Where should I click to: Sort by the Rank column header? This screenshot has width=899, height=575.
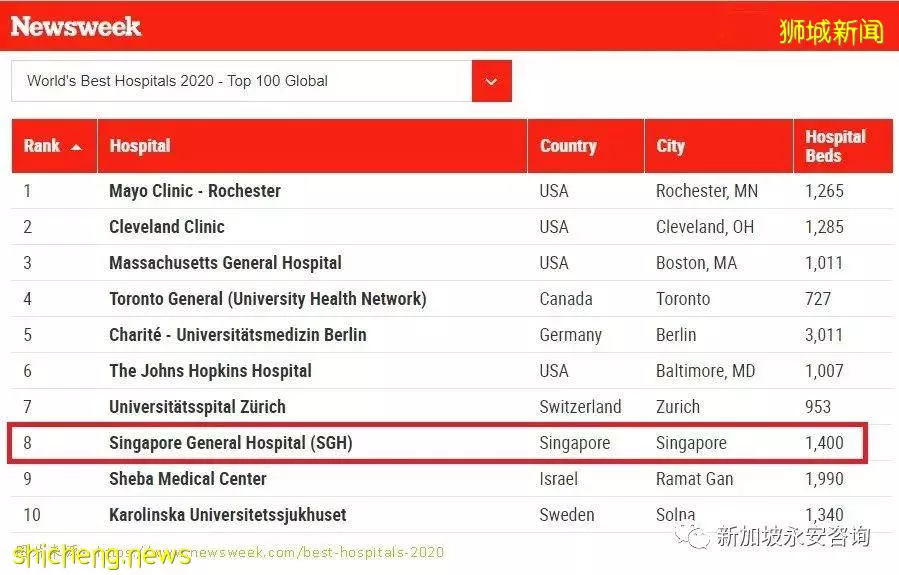tap(54, 146)
